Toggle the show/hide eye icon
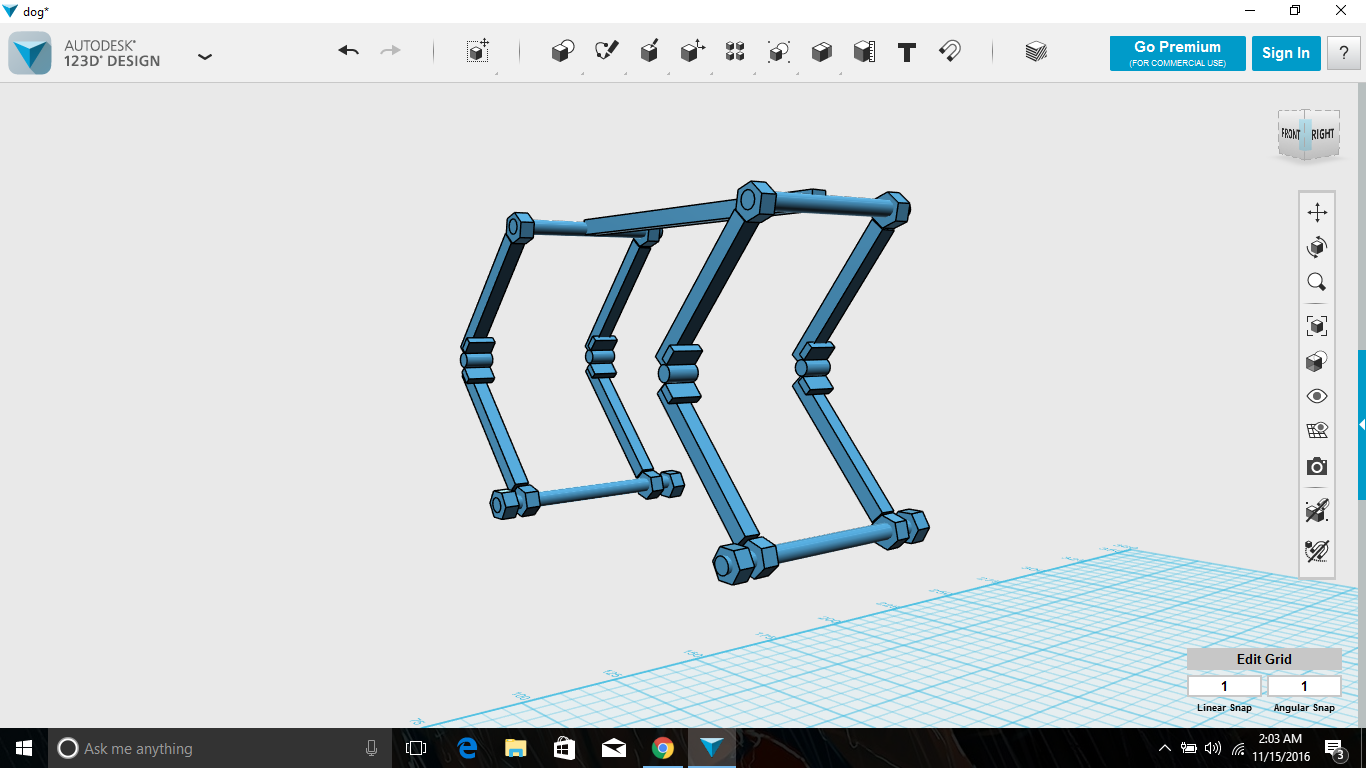Image resolution: width=1366 pixels, height=768 pixels. (x=1317, y=396)
